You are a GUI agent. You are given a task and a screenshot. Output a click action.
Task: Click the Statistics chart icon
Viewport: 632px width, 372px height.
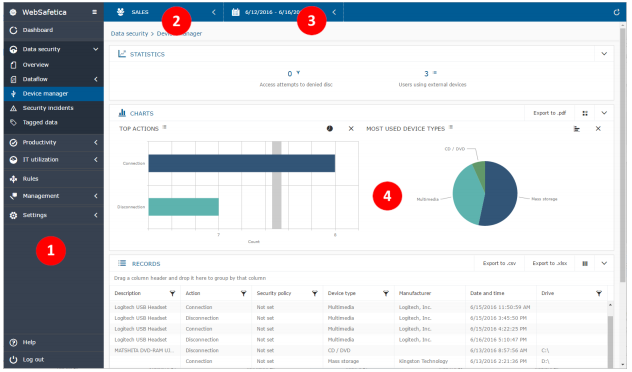pyautogui.click(x=122, y=54)
